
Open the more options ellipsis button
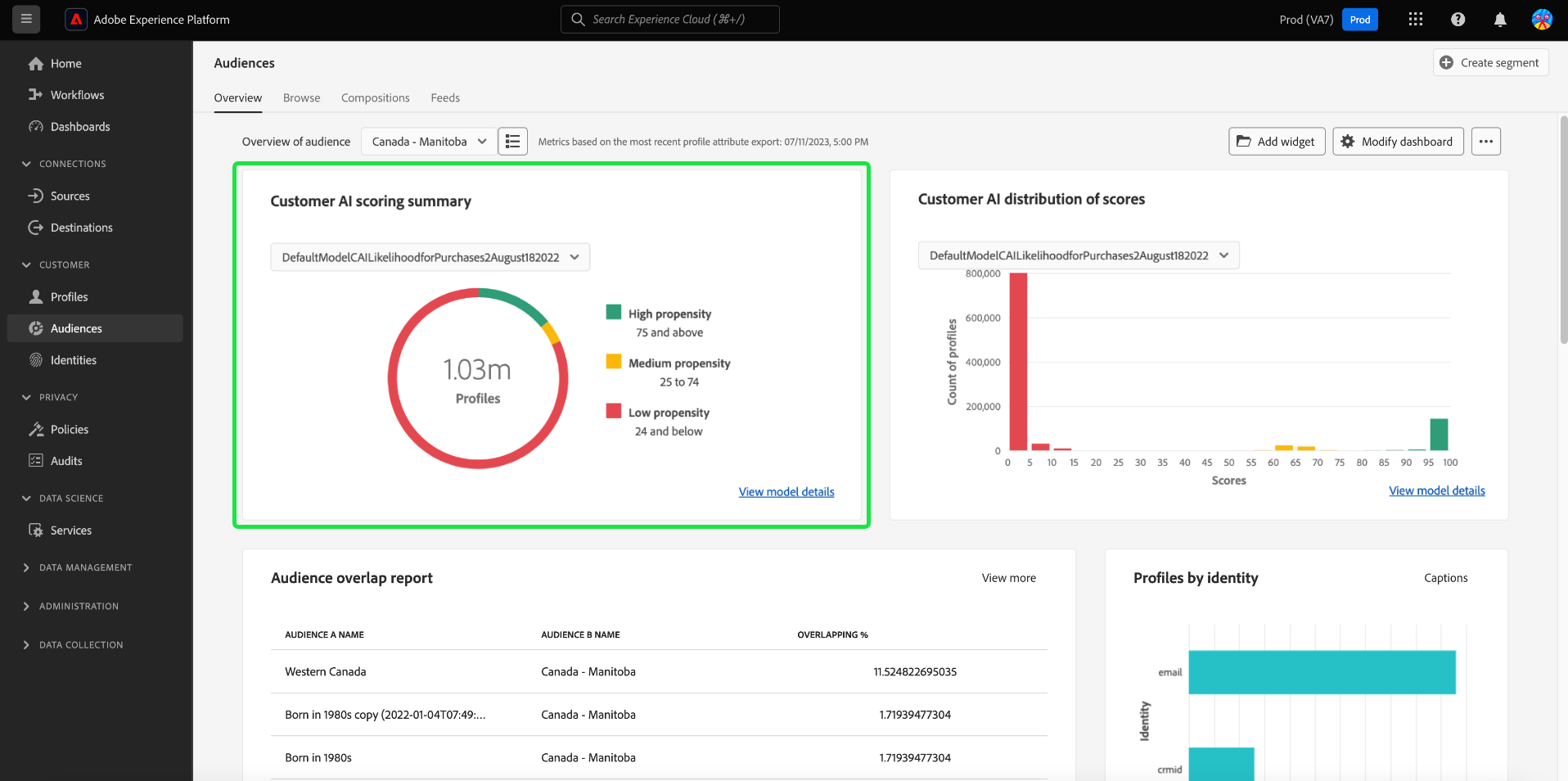pos(1486,142)
